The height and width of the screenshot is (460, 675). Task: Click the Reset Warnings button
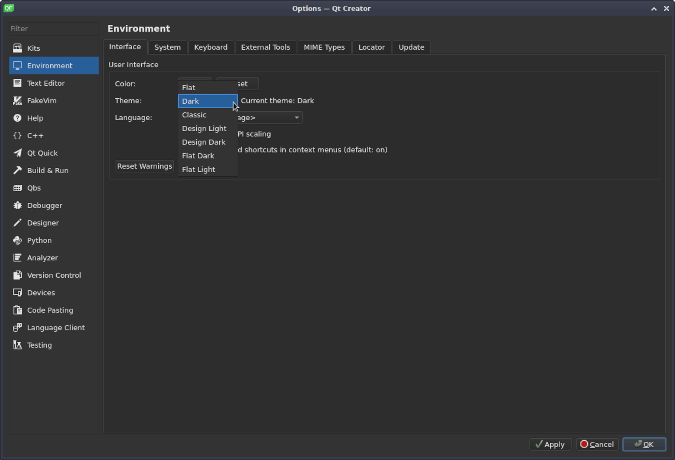(x=144, y=166)
